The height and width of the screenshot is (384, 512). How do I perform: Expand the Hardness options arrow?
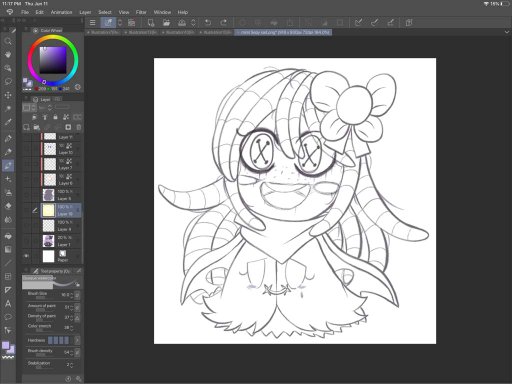(77, 340)
